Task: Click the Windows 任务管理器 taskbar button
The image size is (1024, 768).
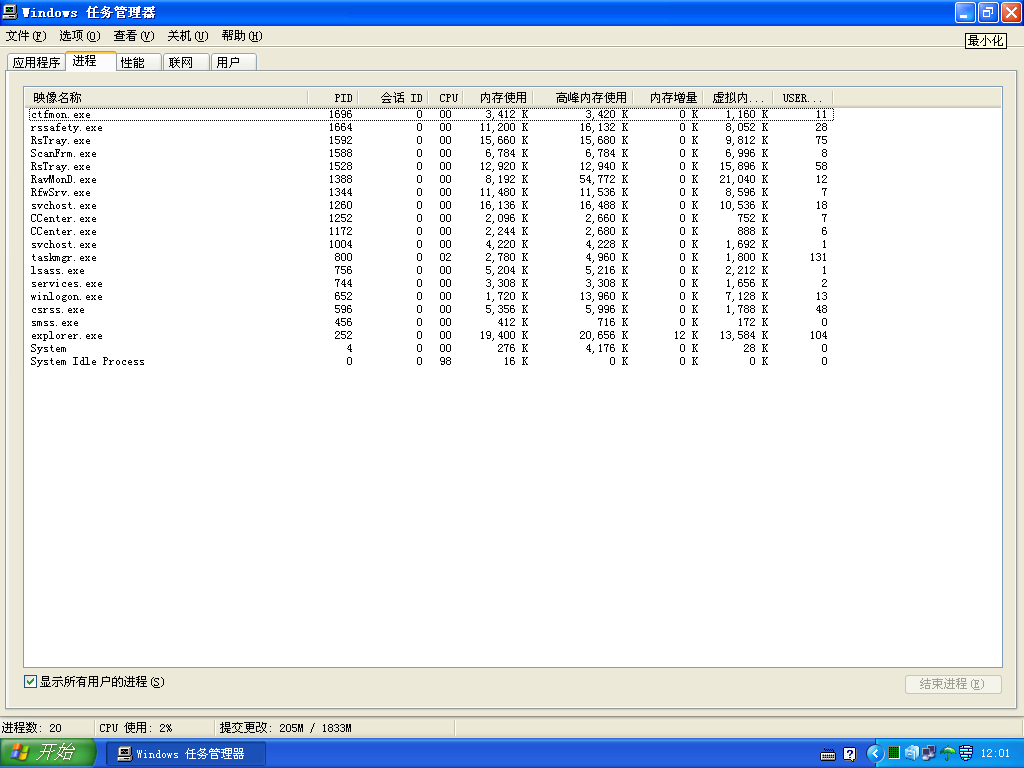Action: coord(186,754)
